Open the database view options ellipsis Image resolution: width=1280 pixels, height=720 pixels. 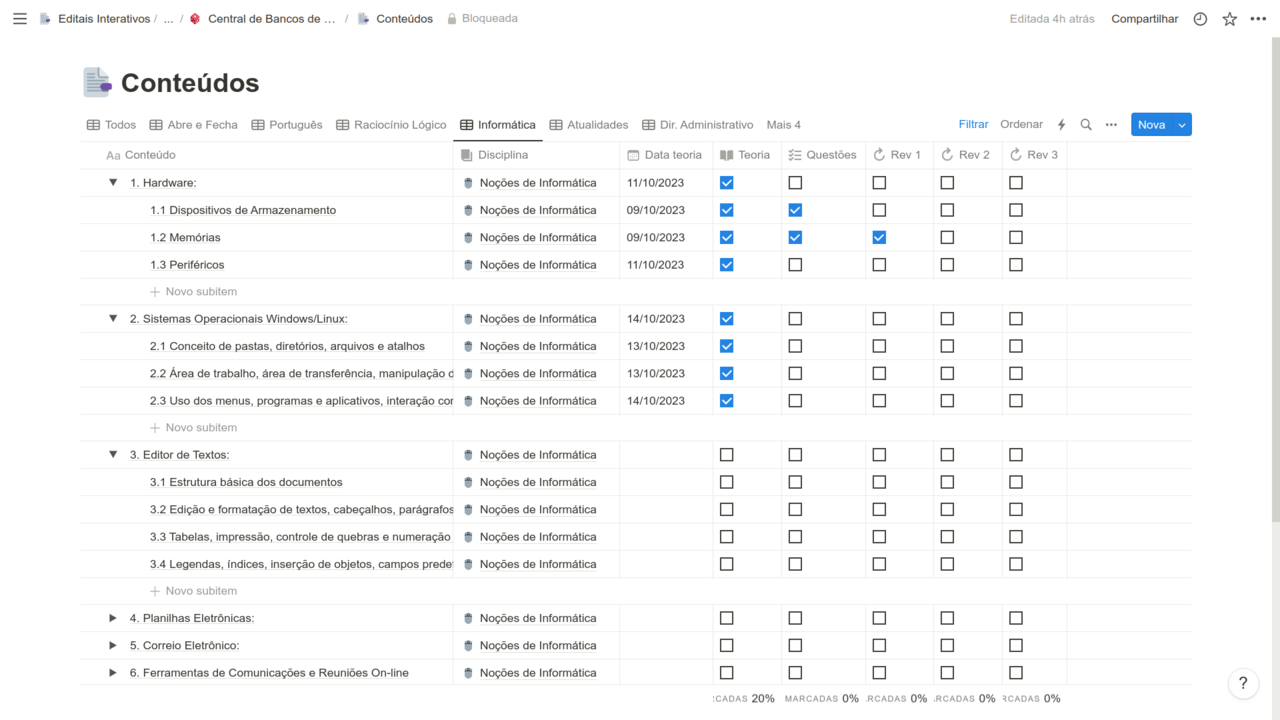pyautogui.click(x=1111, y=125)
